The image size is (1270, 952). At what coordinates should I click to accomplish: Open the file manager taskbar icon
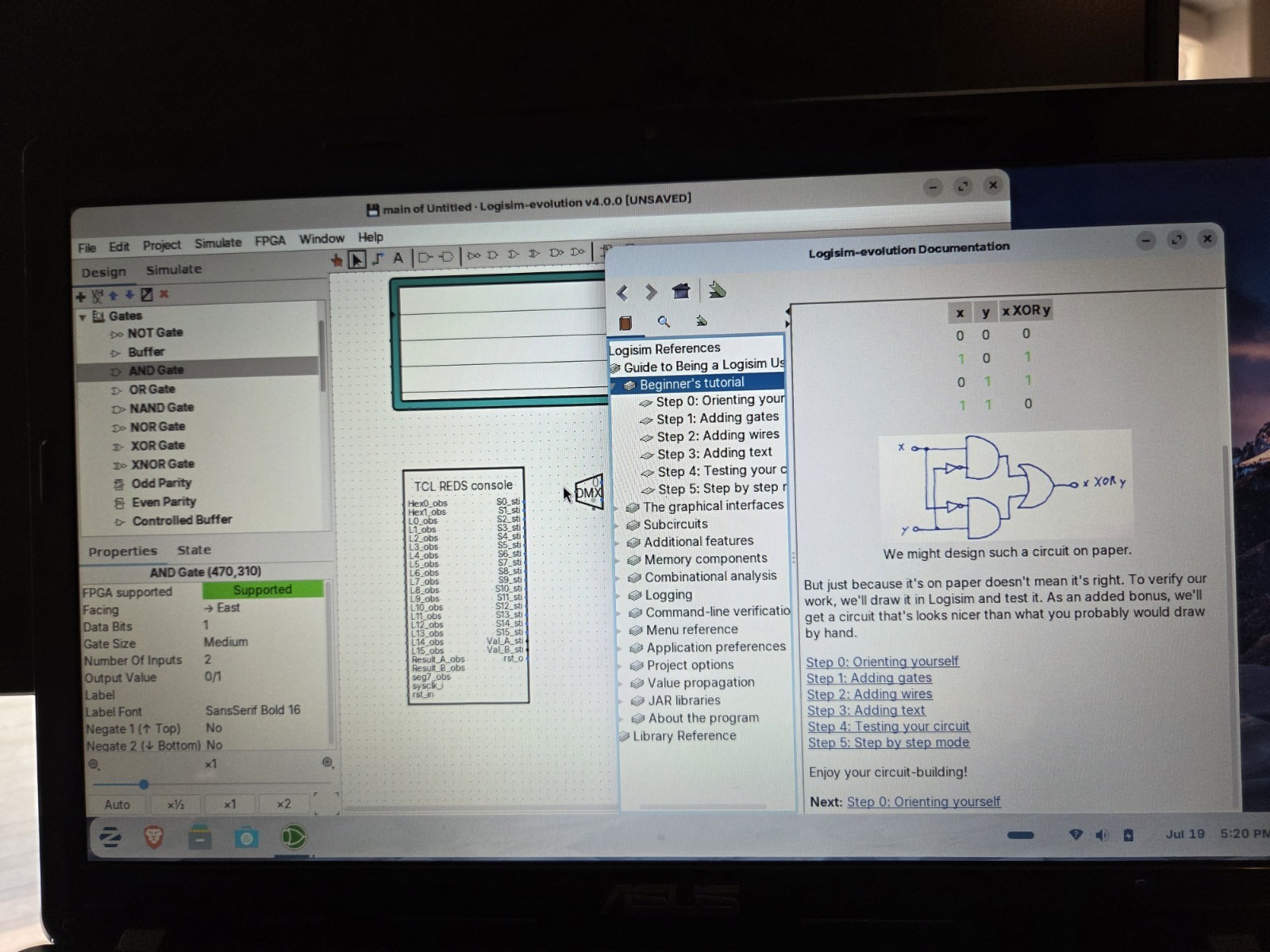pyautogui.click(x=199, y=837)
